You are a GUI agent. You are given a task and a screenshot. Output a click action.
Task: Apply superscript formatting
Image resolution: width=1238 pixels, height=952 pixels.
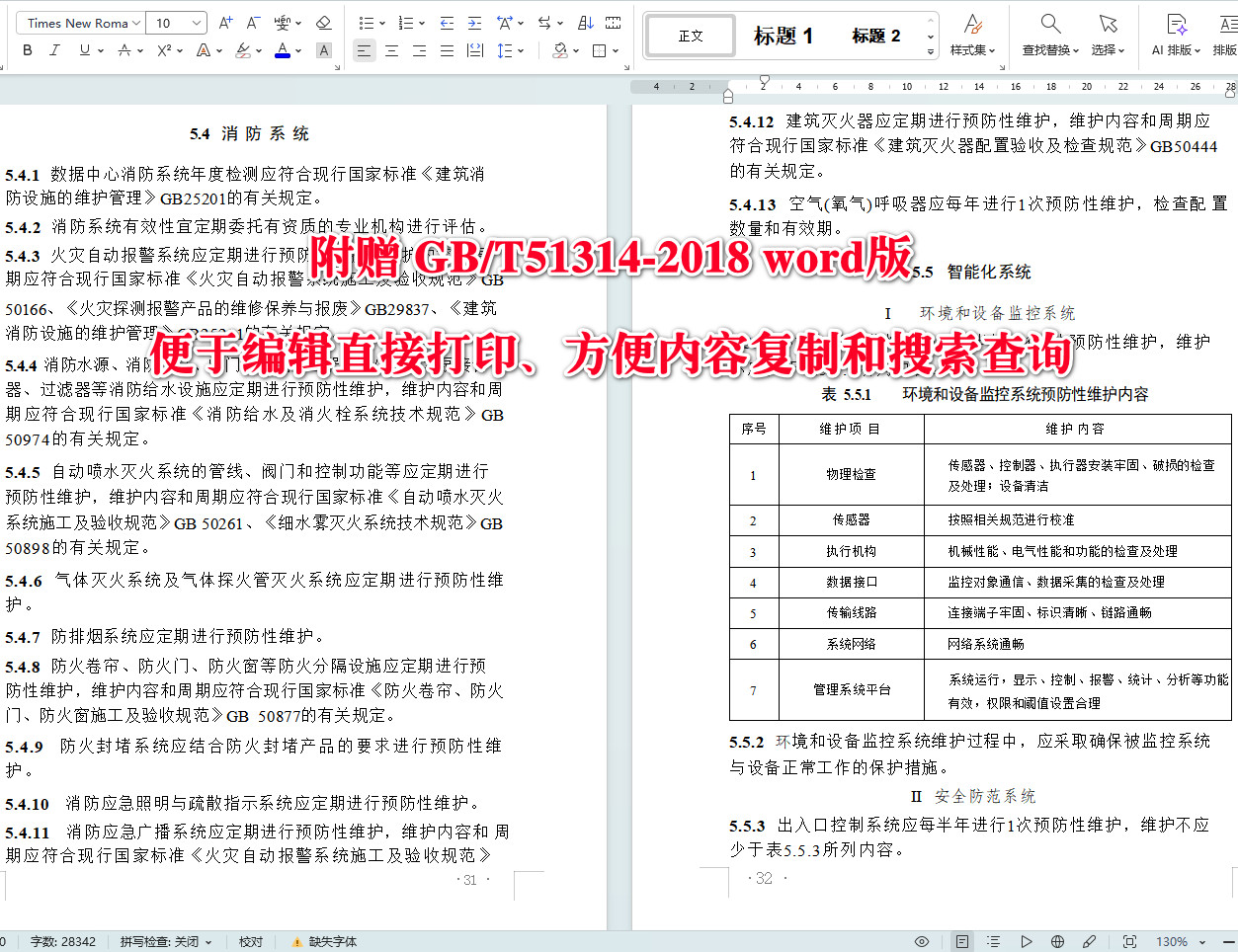pyautogui.click(x=164, y=50)
